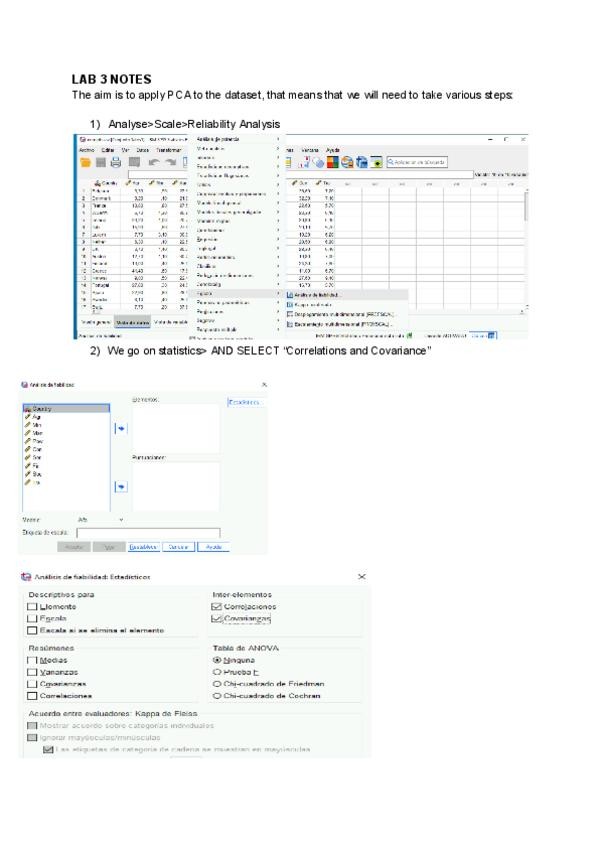Viewport: 600px width, 848px height.
Task: Check the Varianzas summary checkbox
Action: pos(32,672)
